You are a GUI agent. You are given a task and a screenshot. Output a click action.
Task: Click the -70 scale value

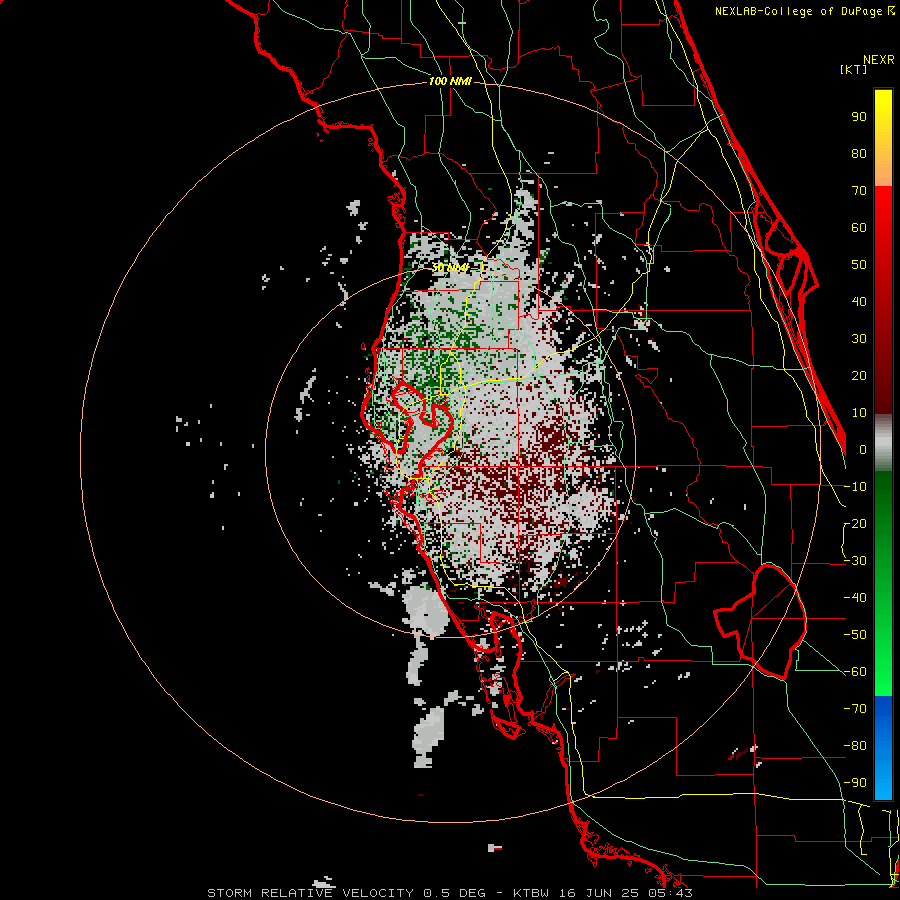coord(855,709)
